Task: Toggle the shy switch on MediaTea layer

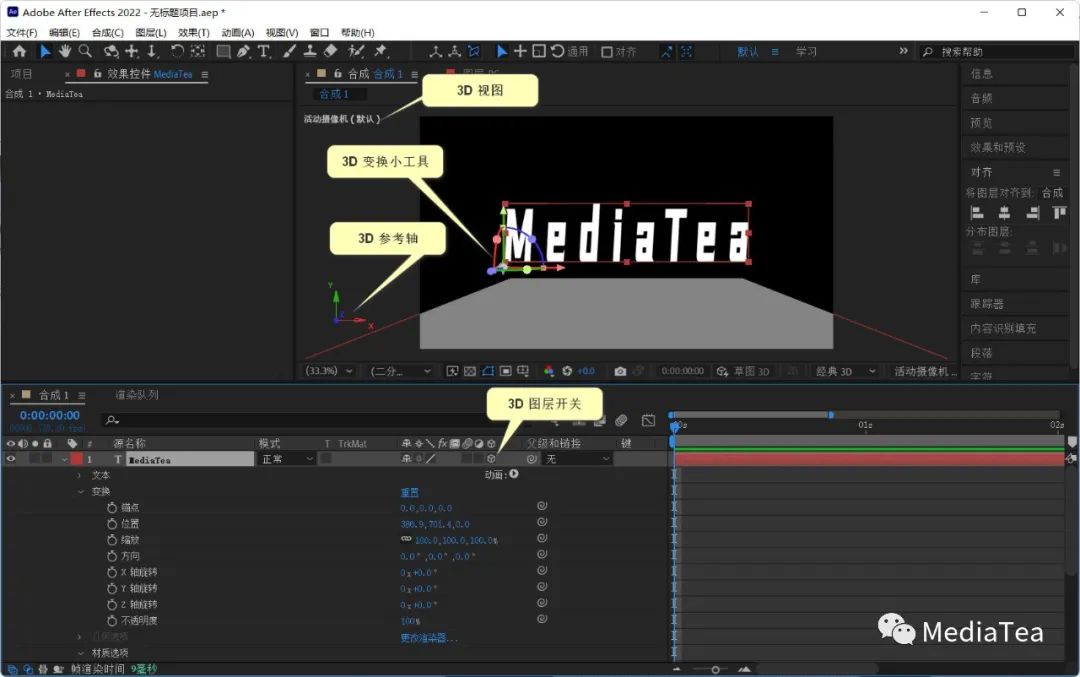Action: coord(406,459)
